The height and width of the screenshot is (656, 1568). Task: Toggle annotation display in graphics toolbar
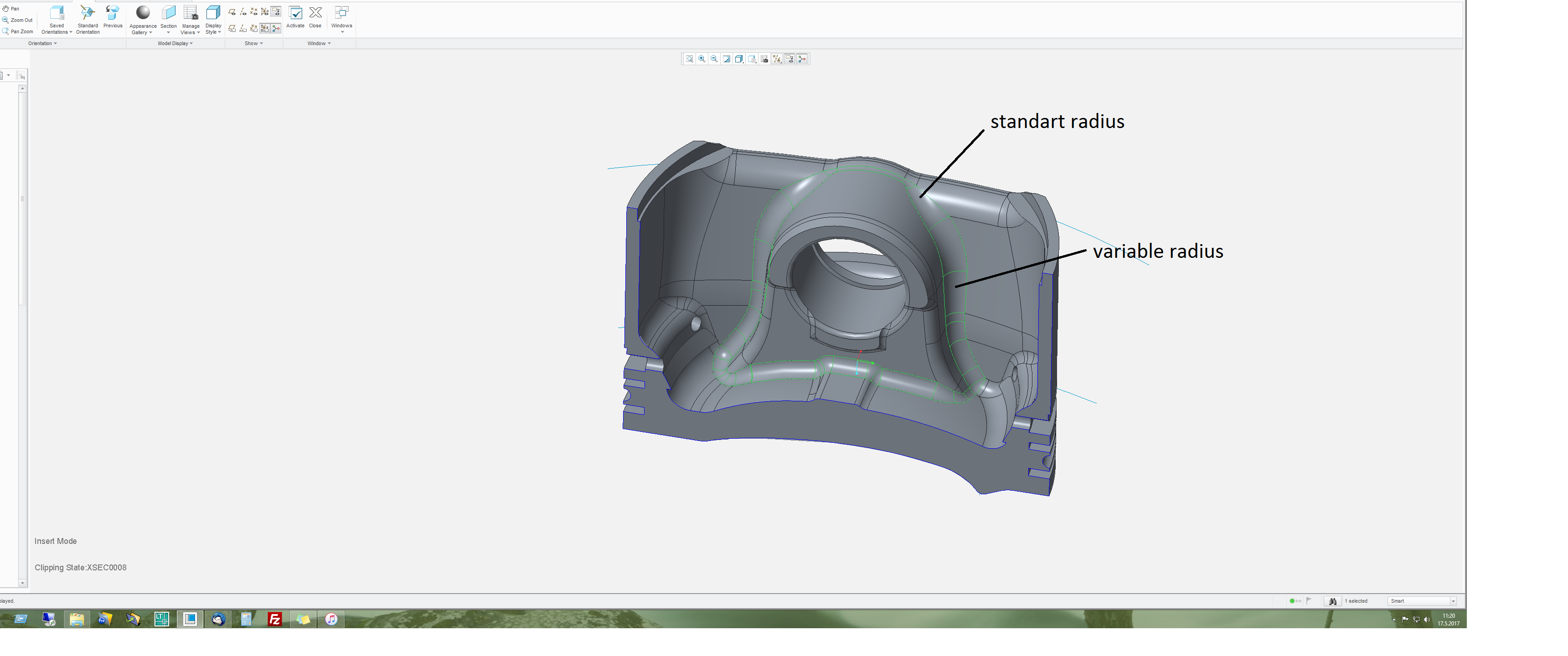pyautogui.click(x=789, y=59)
